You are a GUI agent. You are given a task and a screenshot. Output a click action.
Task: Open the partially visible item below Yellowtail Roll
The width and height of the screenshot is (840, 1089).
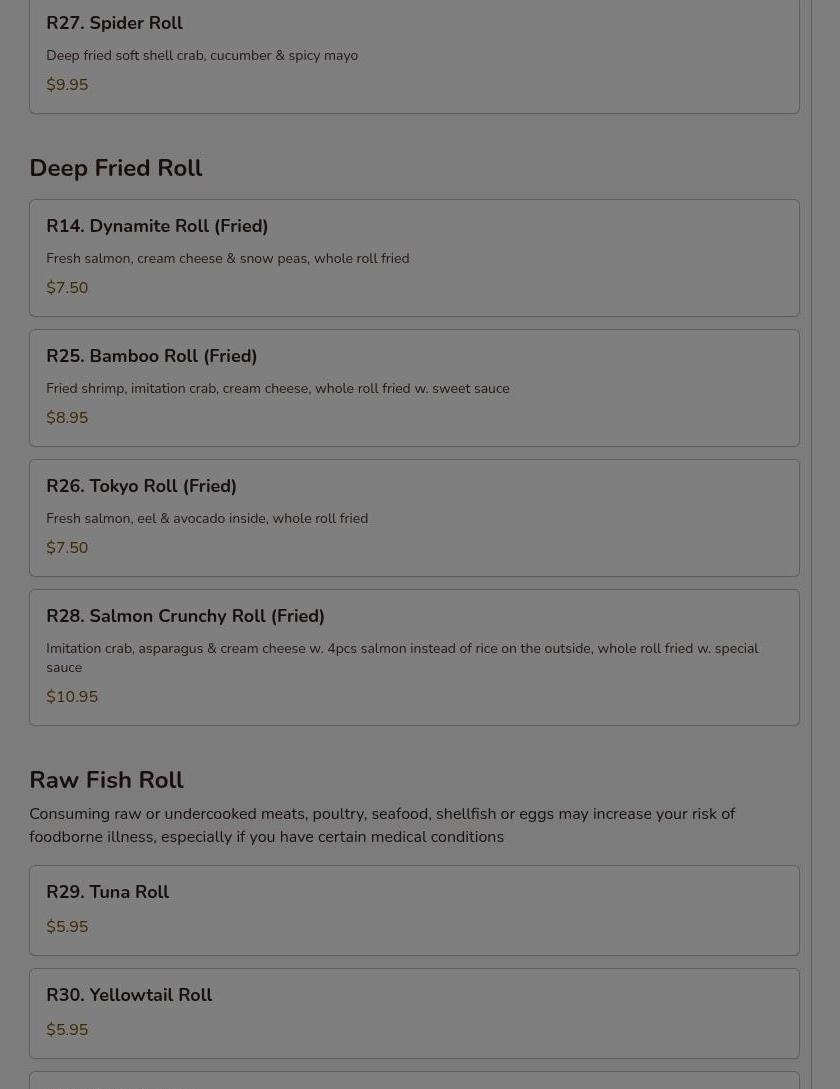tap(414, 1081)
